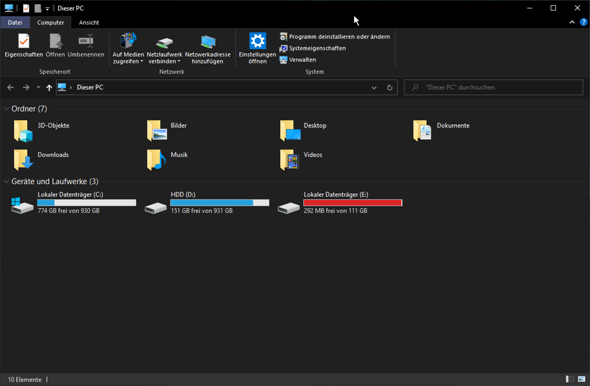
Task: Maximize the Dieser PC window
Action: point(553,8)
